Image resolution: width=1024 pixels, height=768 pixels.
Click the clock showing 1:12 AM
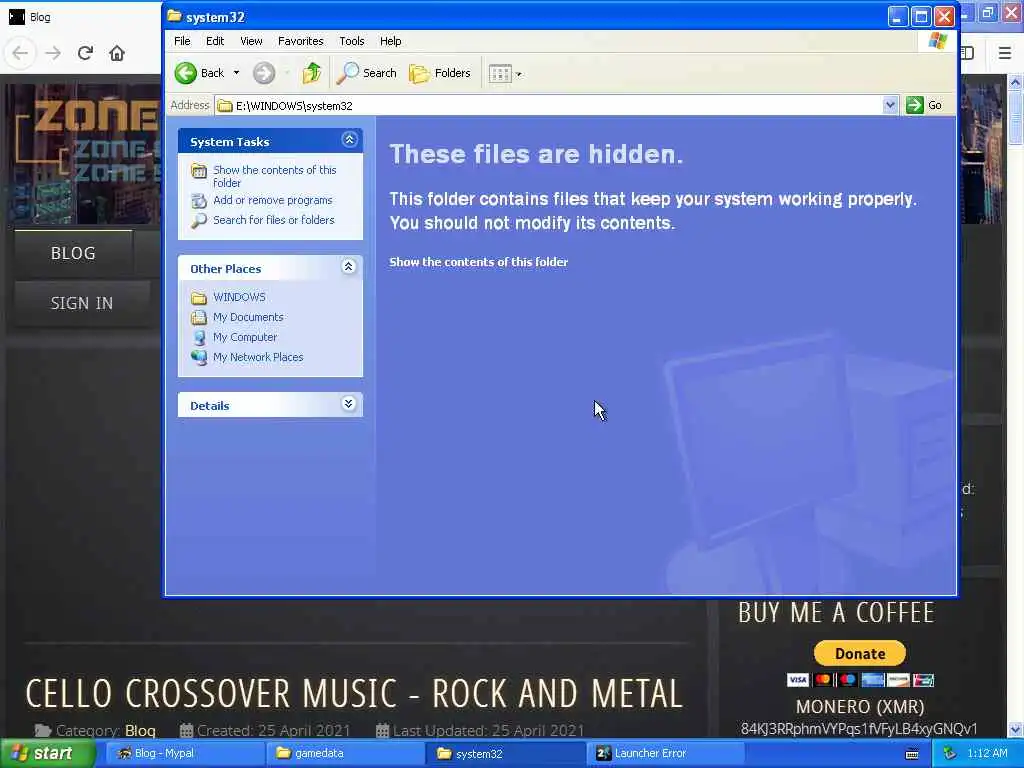click(987, 754)
